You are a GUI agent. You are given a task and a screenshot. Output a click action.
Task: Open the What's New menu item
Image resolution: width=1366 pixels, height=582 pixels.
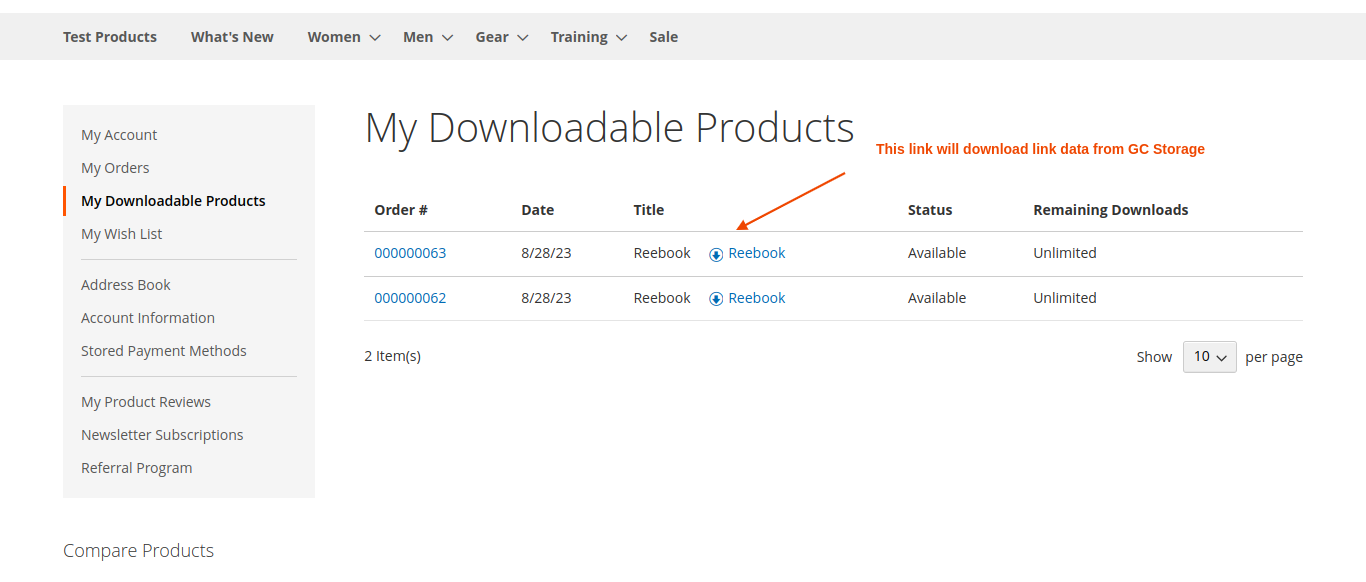click(231, 36)
